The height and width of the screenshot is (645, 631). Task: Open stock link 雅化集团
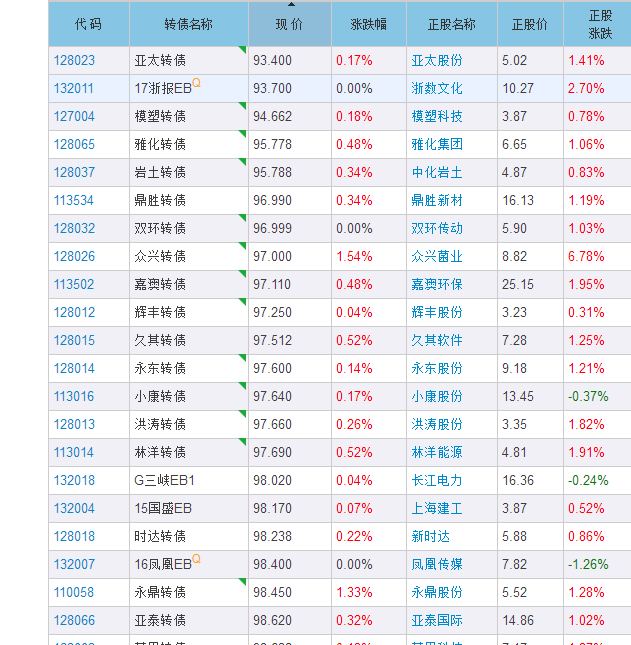(437, 144)
